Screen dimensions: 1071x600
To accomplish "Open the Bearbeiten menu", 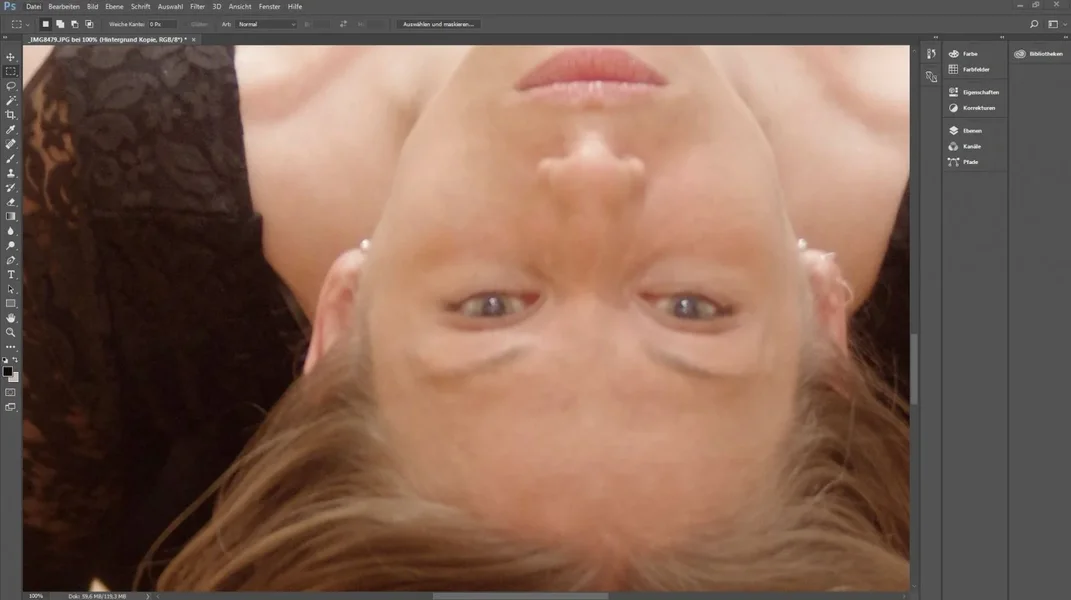I will point(64,7).
